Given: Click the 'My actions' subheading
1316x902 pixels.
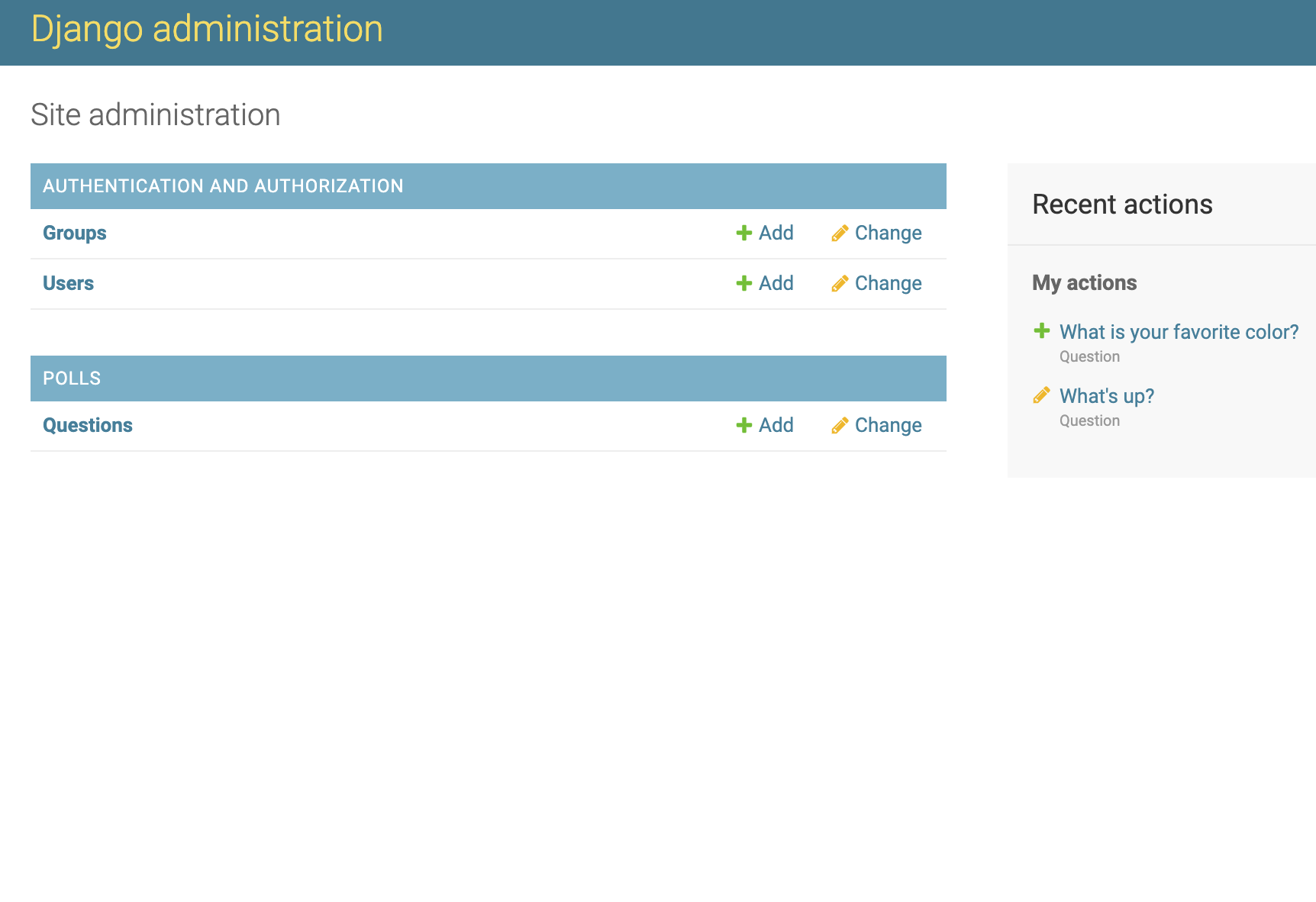Looking at the screenshot, I should pos(1085,283).
